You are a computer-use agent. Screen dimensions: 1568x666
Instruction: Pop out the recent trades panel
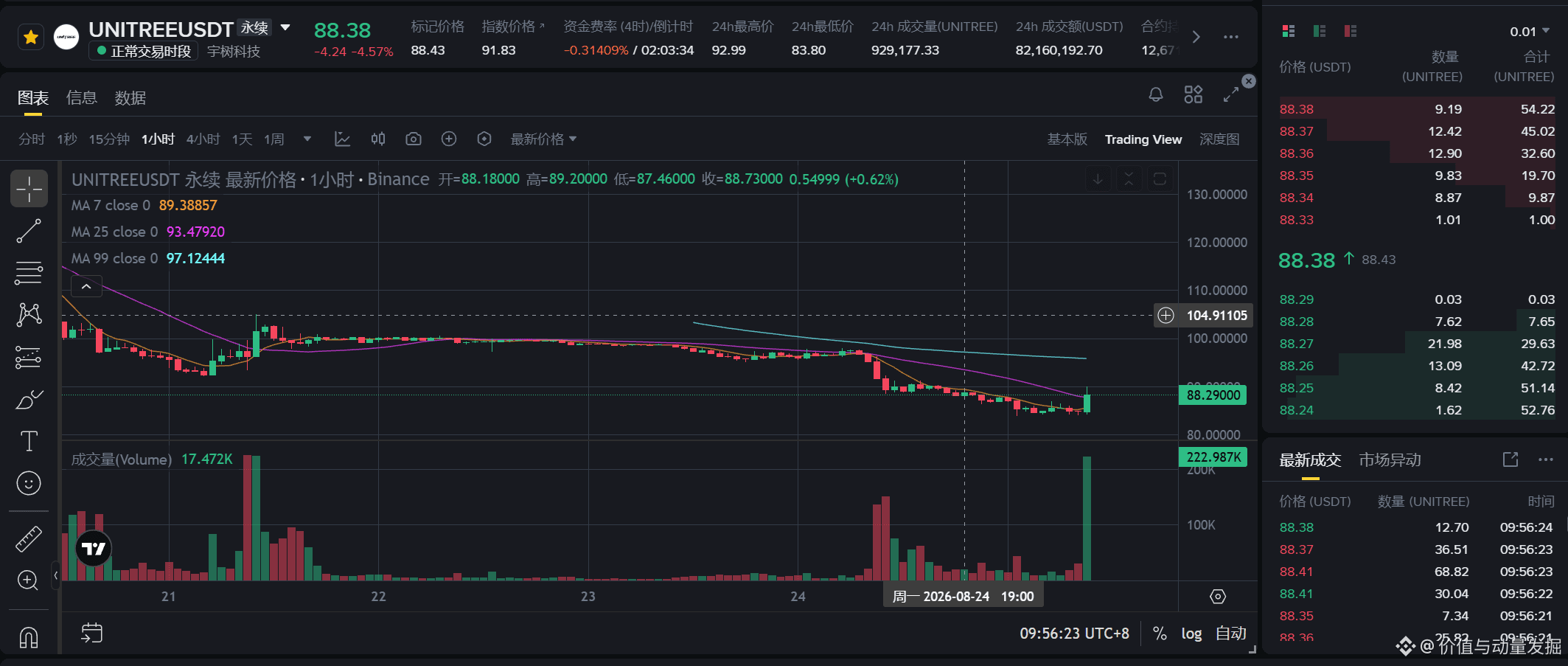(x=1510, y=459)
